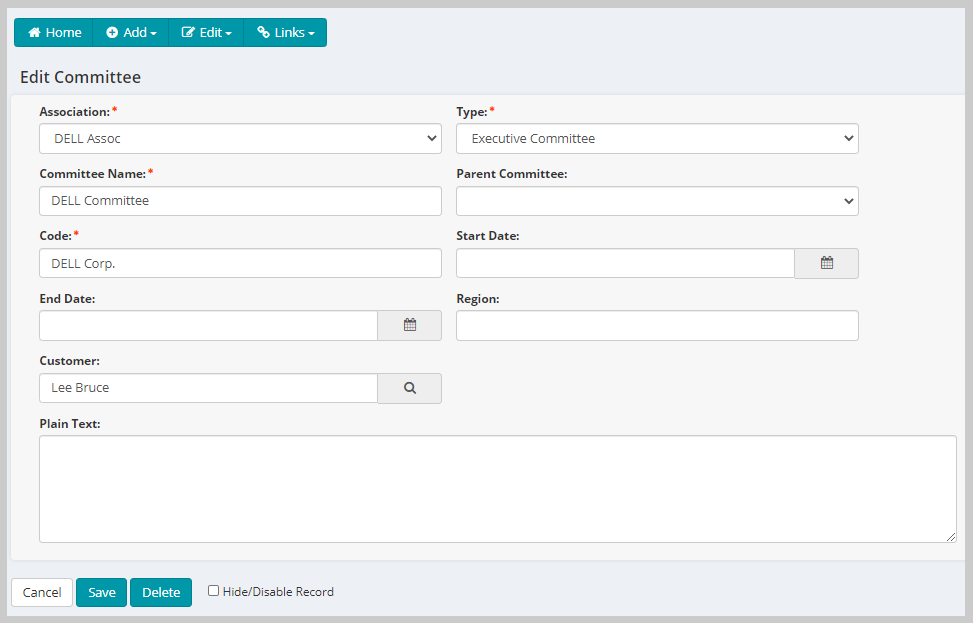Click the Home house icon
This screenshot has width=973, height=623.
[x=34, y=32]
